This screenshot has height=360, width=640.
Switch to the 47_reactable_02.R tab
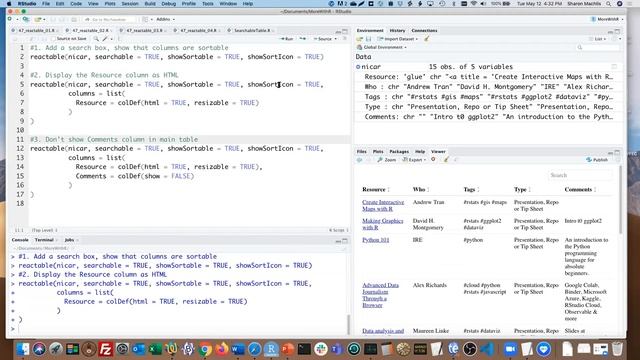pos(90,30)
